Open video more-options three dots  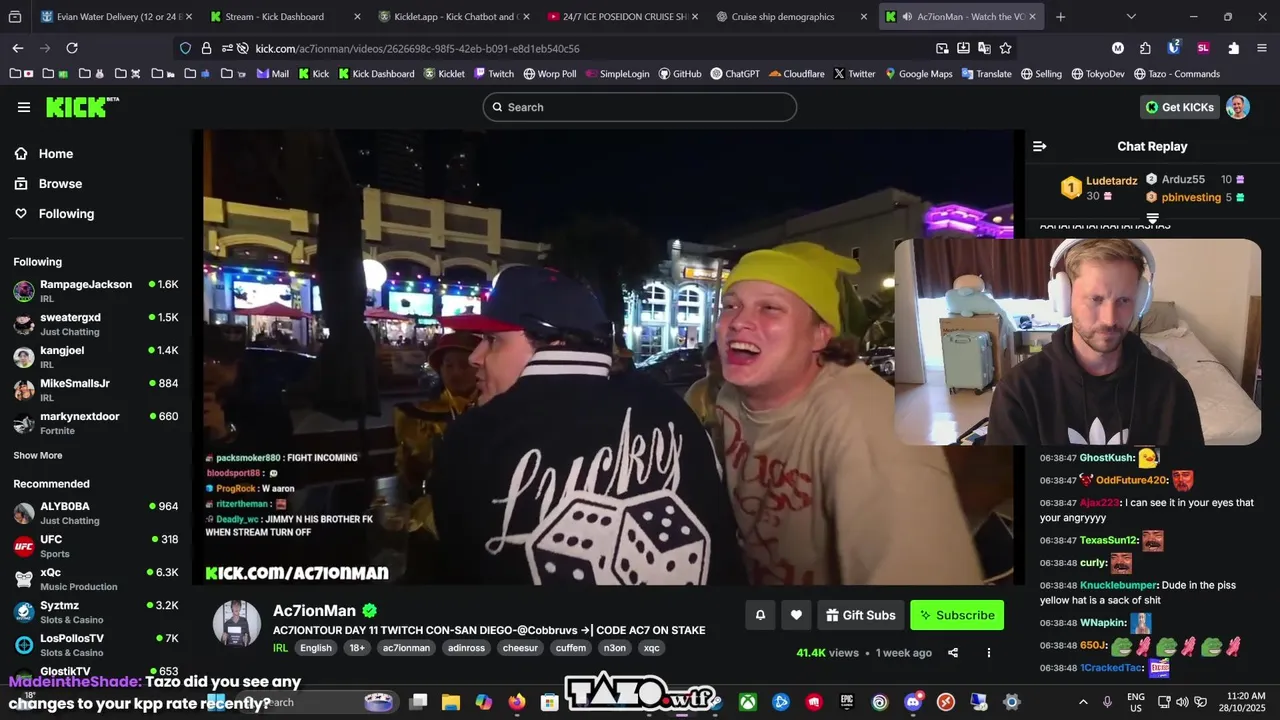point(989,653)
